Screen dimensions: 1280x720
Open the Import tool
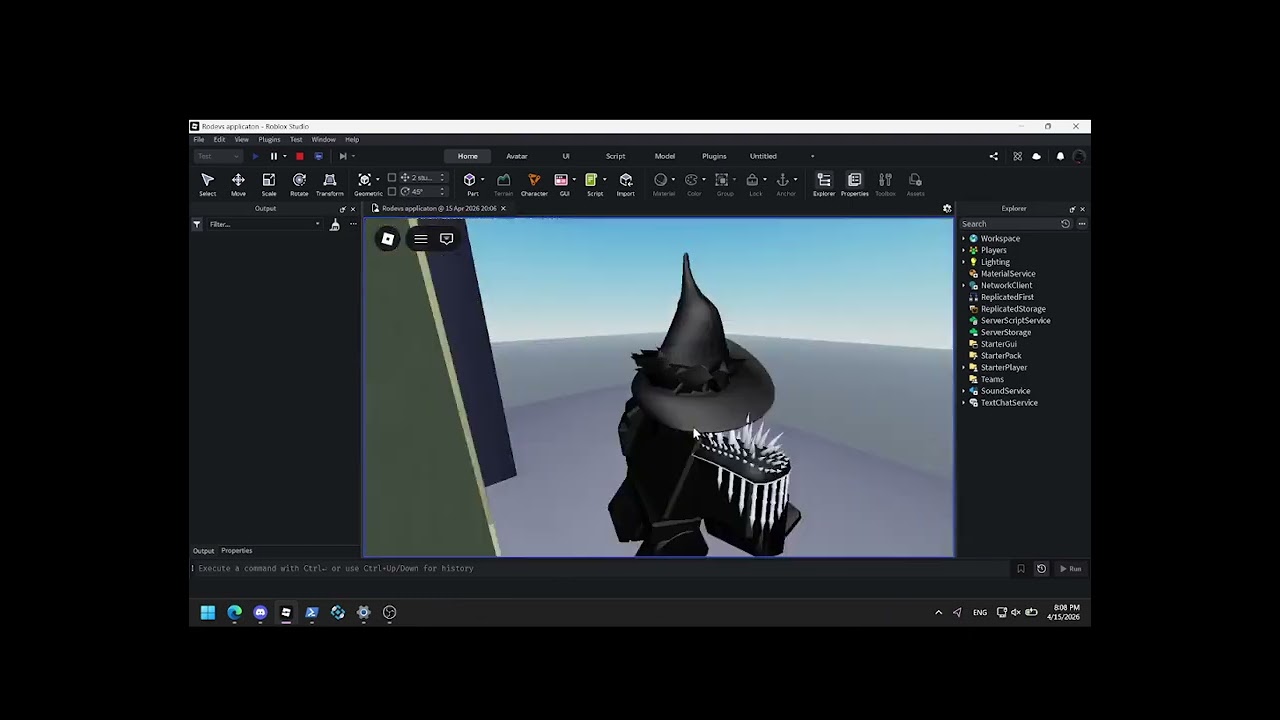(x=625, y=181)
